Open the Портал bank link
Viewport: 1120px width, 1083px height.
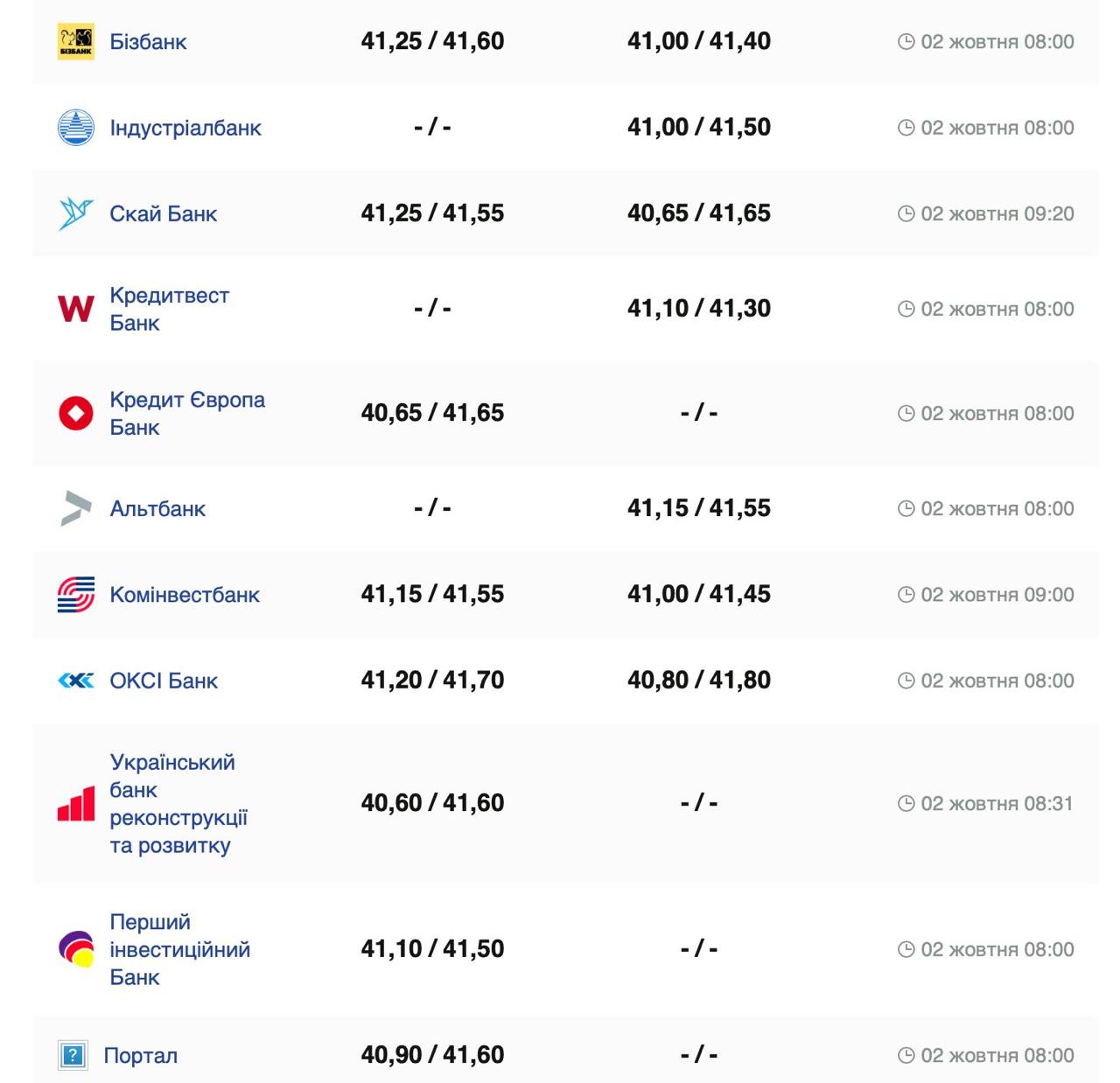pos(140,1055)
